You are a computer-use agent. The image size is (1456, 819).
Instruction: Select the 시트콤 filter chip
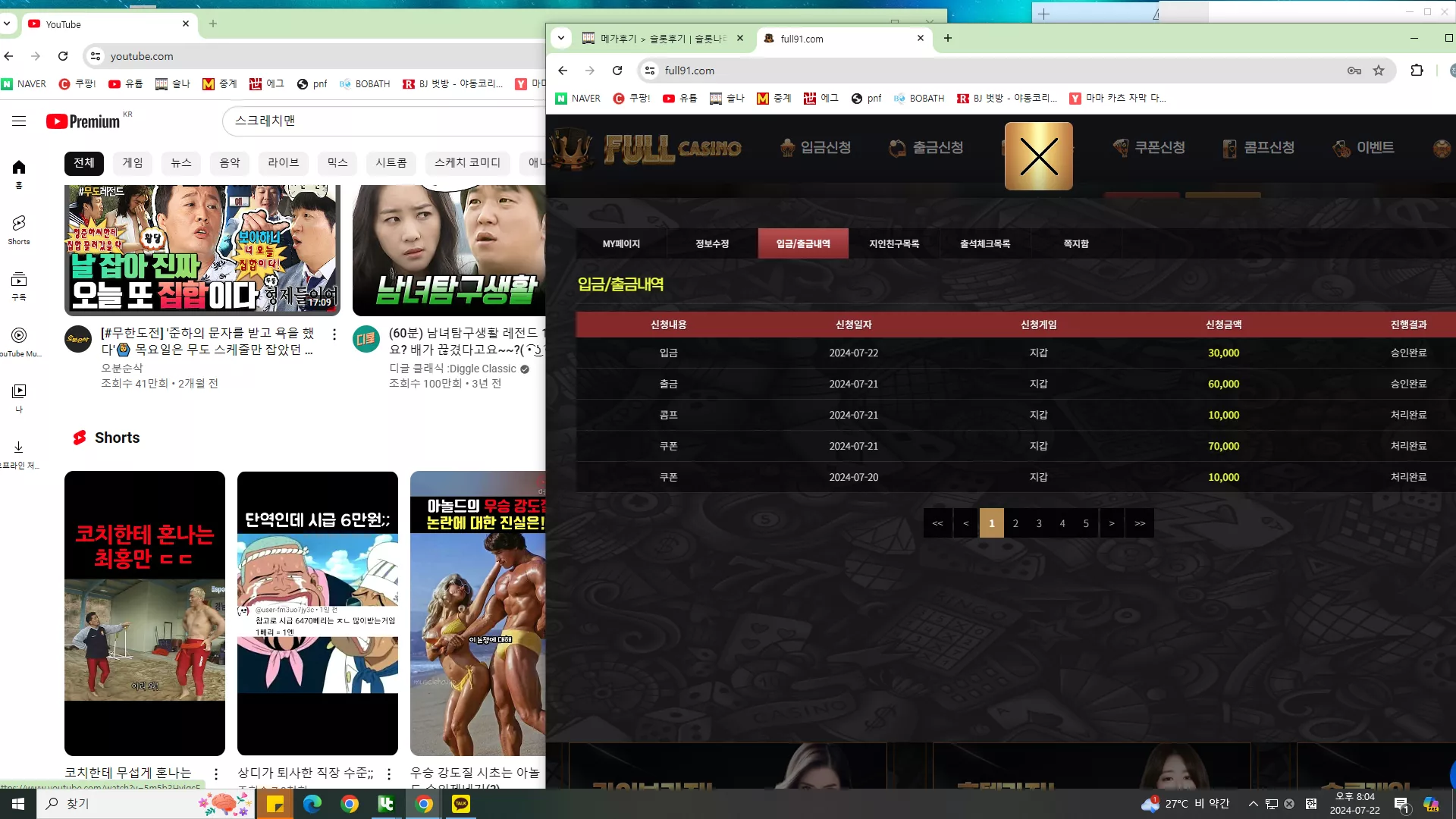[391, 163]
